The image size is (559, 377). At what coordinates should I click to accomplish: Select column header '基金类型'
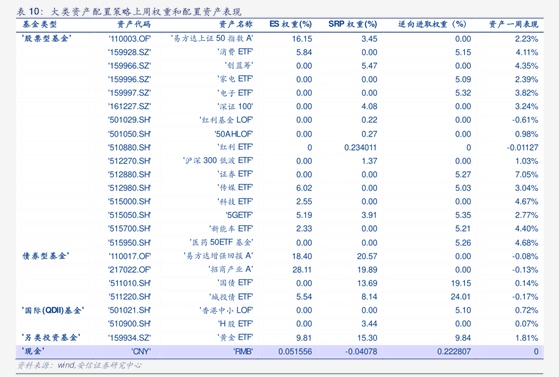(x=40, y=24)
